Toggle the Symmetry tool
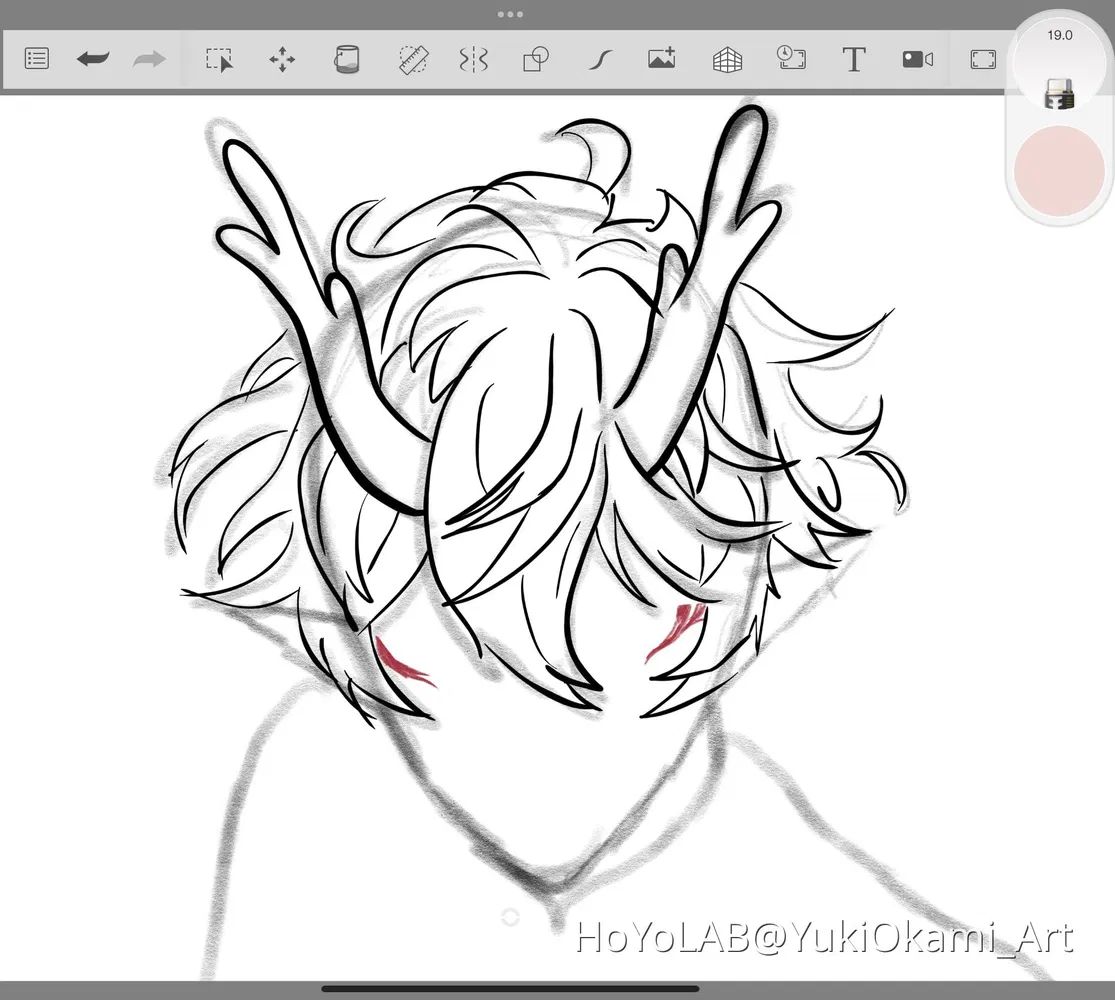 pos(474,60)
